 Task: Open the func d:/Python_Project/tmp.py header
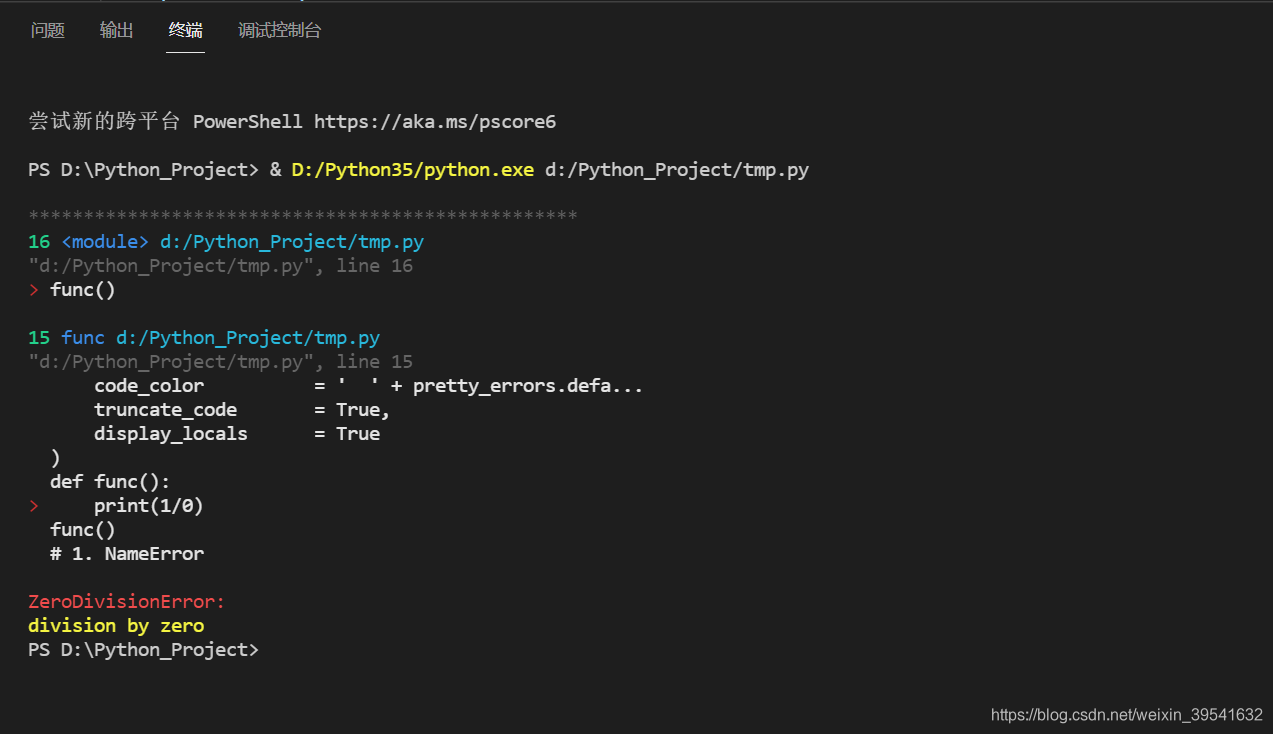(x=221, y=338)
